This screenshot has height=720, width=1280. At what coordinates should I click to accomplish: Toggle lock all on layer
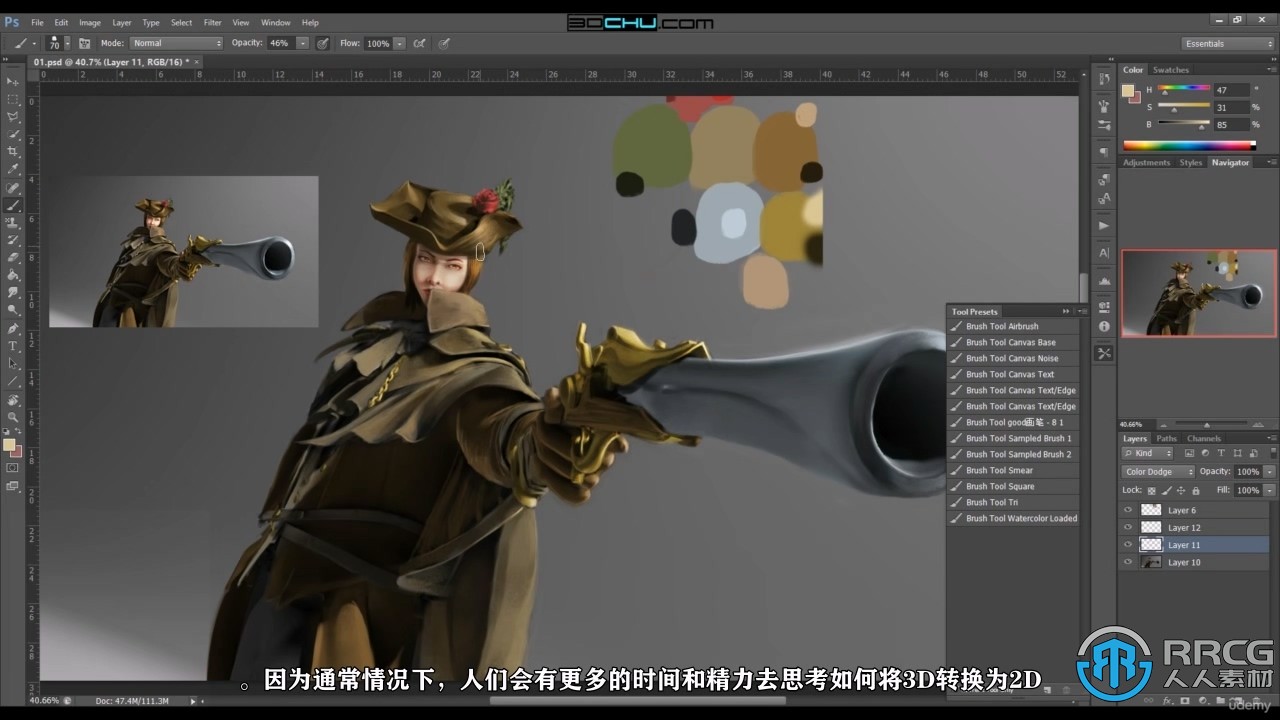[x=1195, y=491]
